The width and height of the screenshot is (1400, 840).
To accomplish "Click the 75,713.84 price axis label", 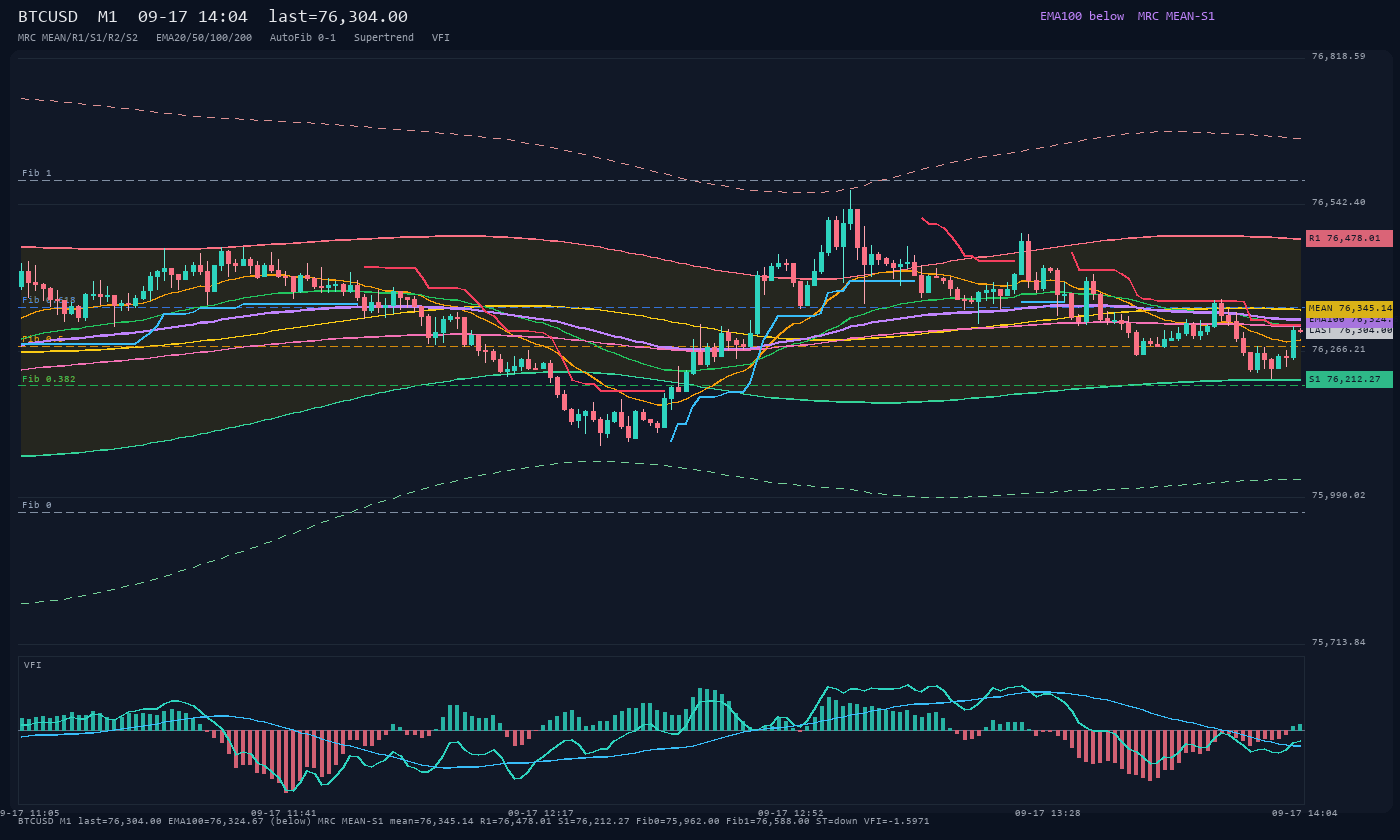I will 1338,643.
